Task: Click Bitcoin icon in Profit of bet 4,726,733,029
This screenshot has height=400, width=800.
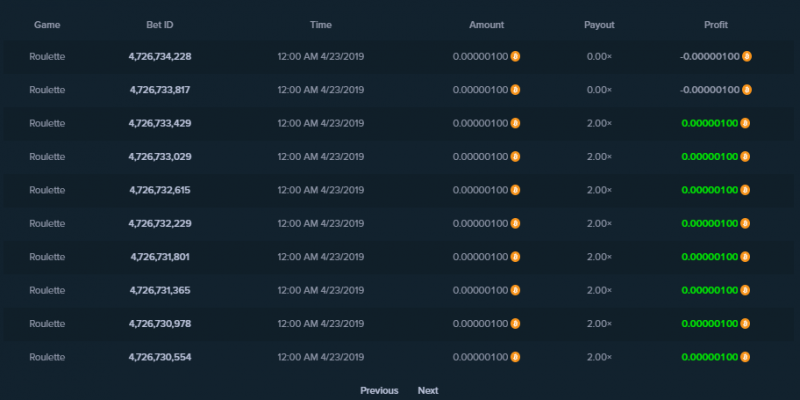Action: 745,157
